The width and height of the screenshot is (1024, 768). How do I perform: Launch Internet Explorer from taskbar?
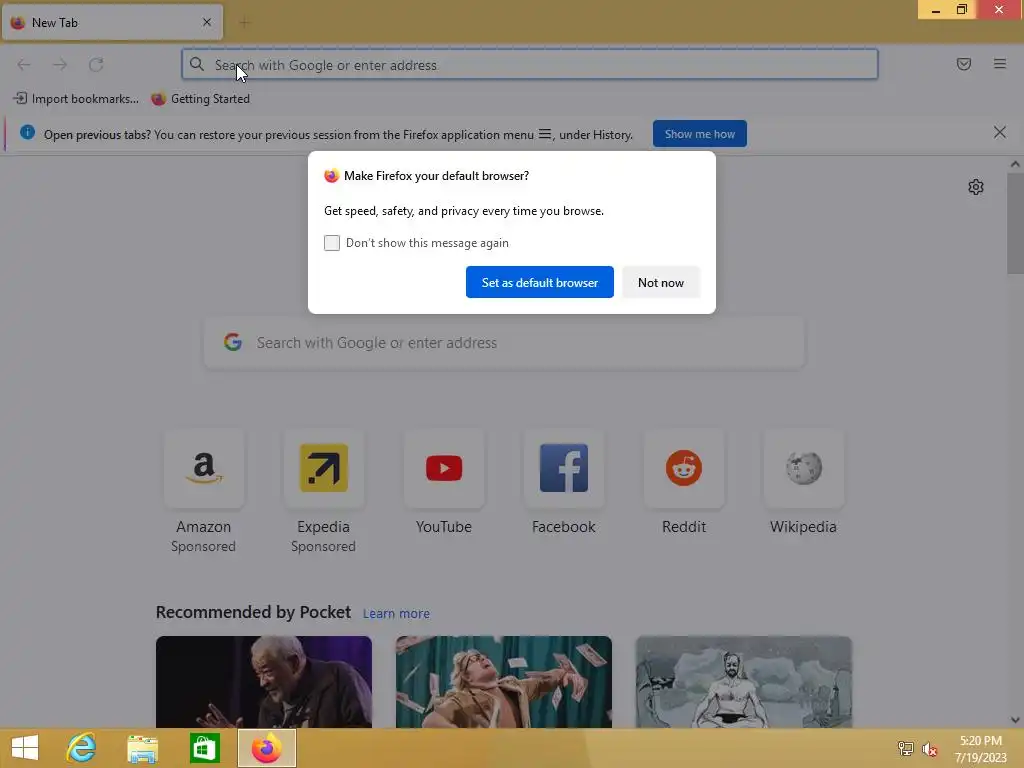[x=81, y=748]
